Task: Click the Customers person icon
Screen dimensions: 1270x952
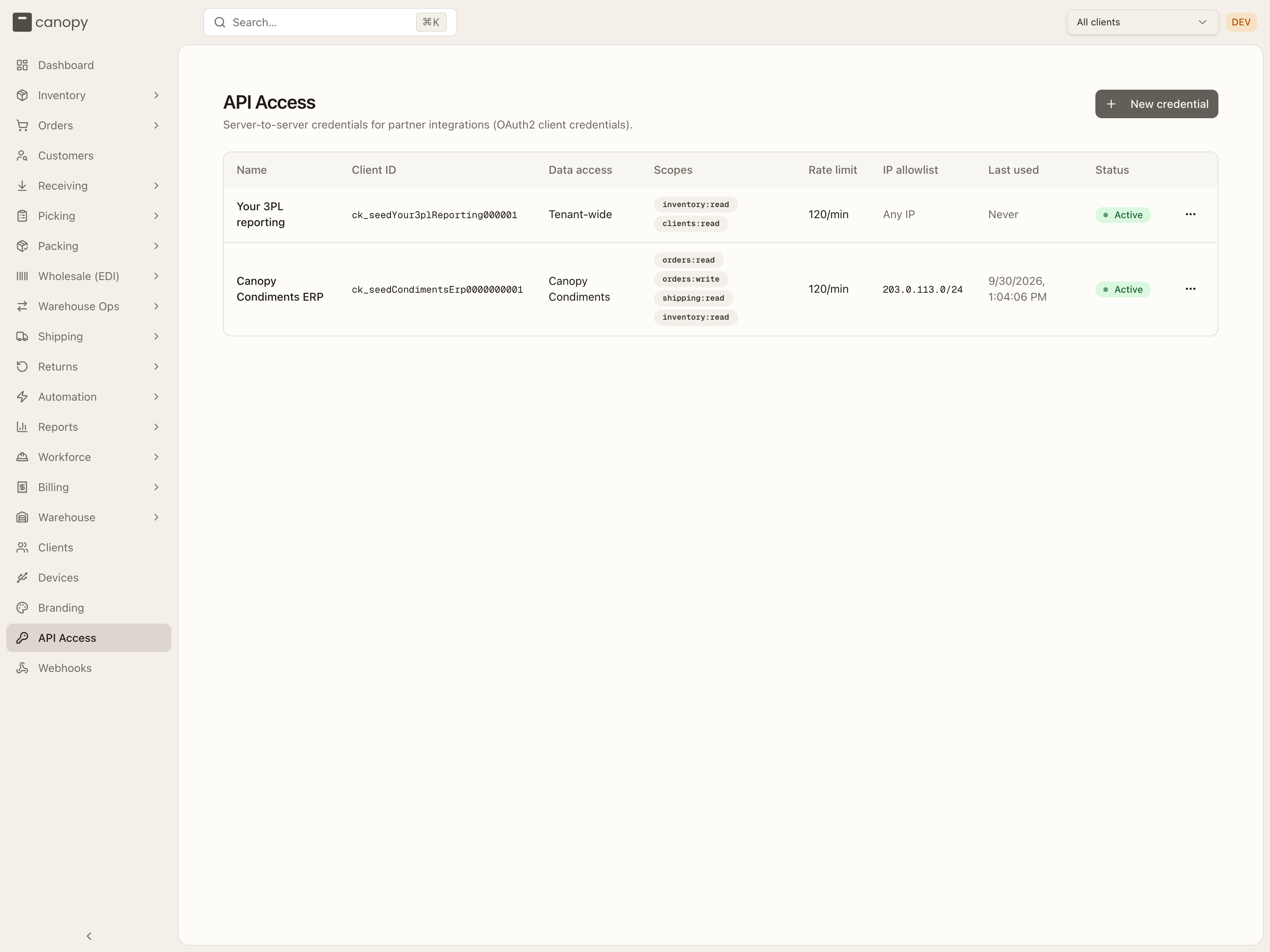Action: 22,155
